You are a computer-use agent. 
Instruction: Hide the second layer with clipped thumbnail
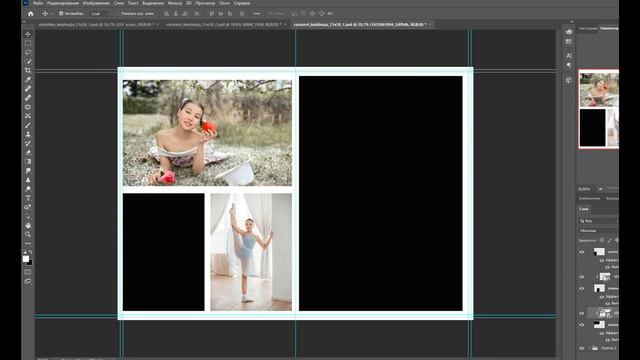tap(582, 277)
